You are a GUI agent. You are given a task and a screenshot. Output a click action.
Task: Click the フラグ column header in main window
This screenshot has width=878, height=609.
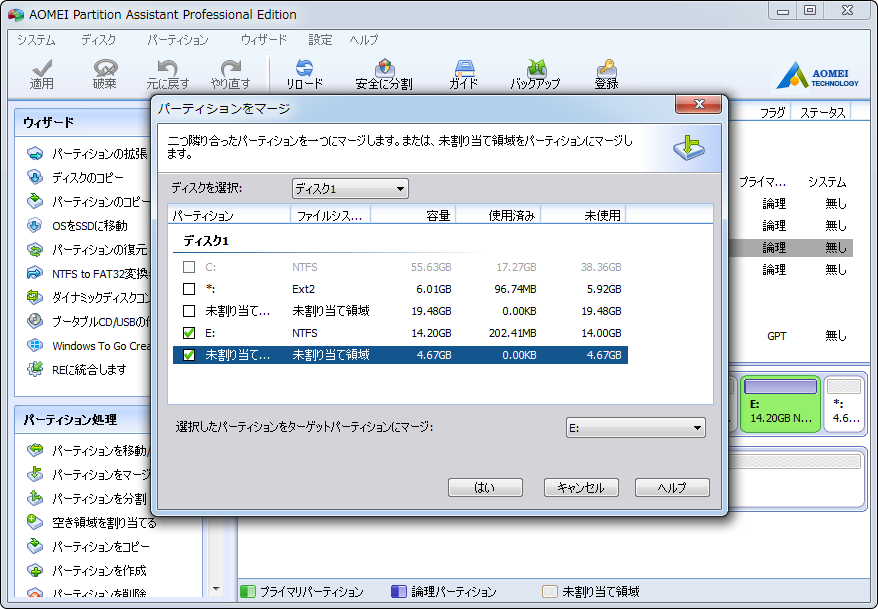click(x=773, y=113)
